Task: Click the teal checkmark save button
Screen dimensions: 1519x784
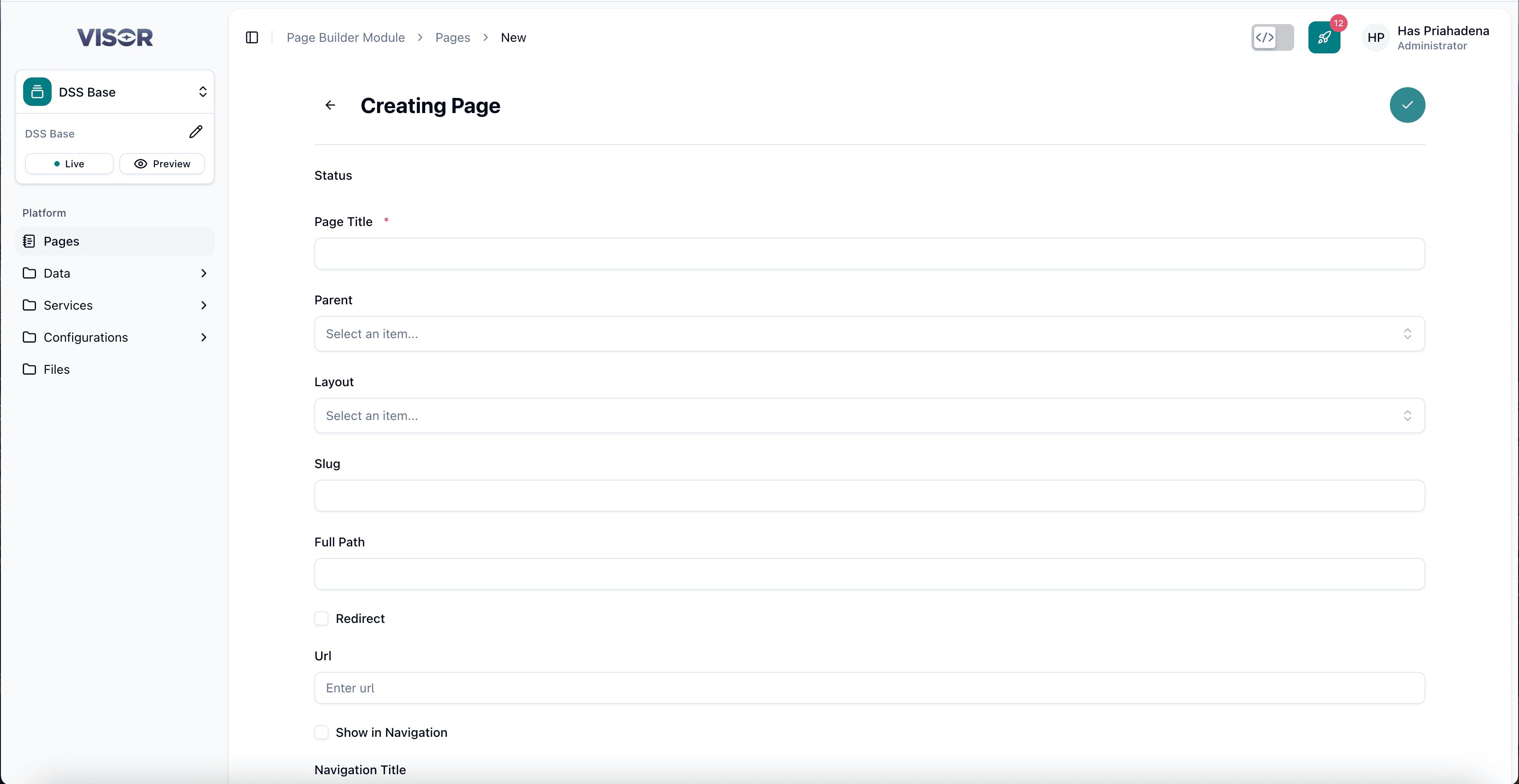Action: click(1408, 105)
